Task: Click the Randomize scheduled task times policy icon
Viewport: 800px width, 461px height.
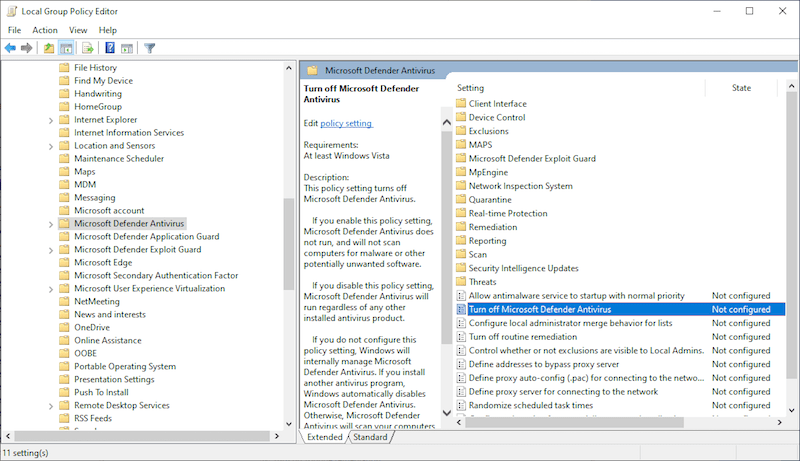Action: [461, 405]
